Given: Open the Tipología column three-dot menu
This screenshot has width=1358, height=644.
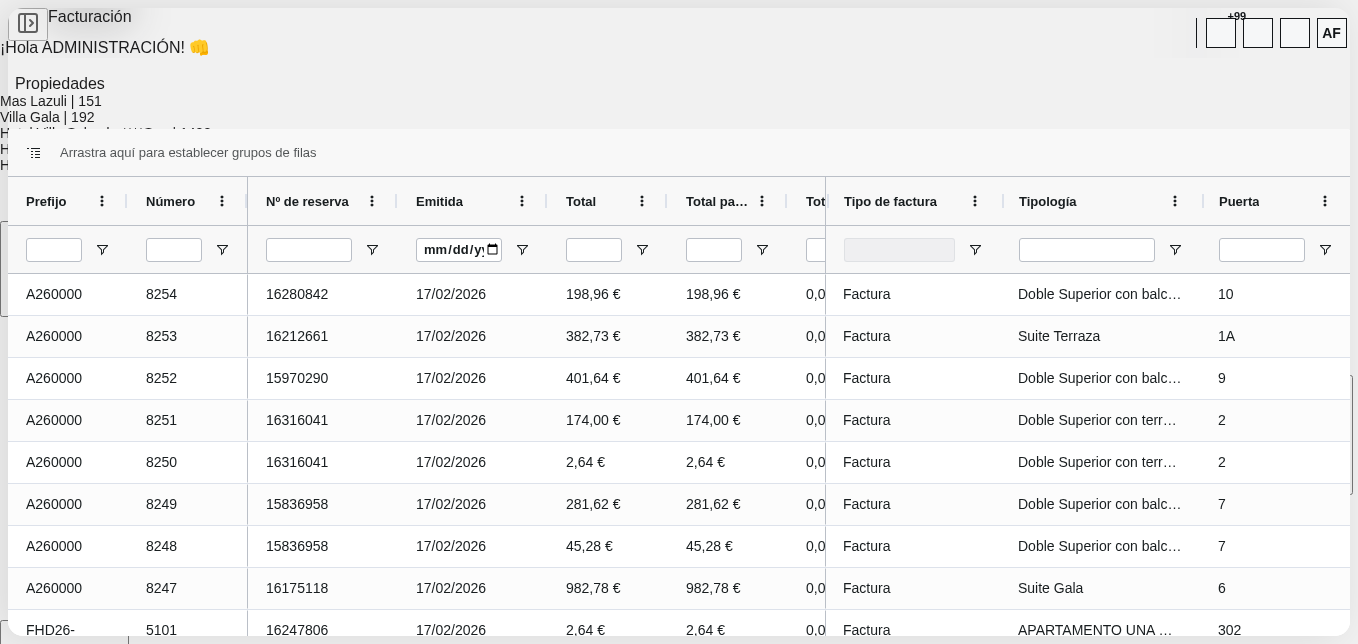Looking at the screenshot, I should pos(1175,201).
